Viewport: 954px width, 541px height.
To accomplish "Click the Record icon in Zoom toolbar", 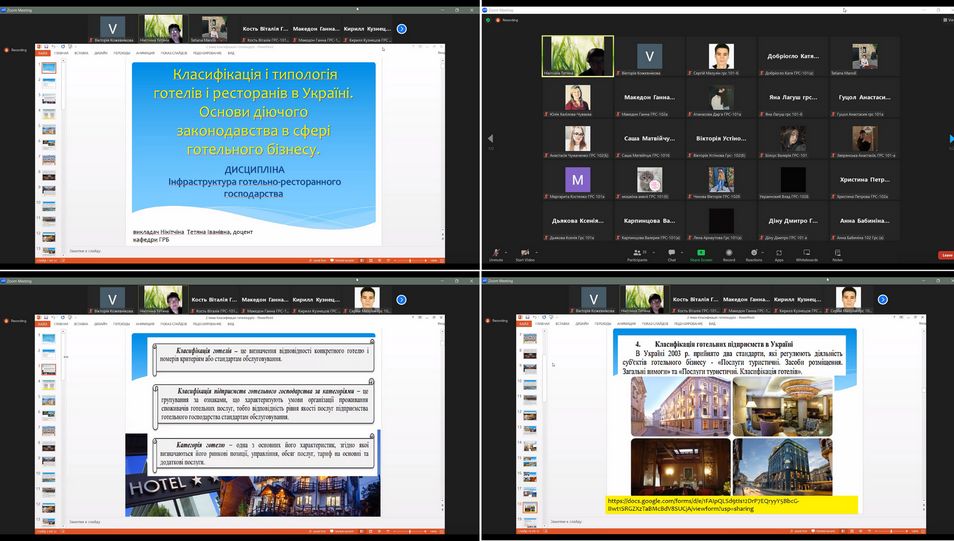I will coord(729,254).
